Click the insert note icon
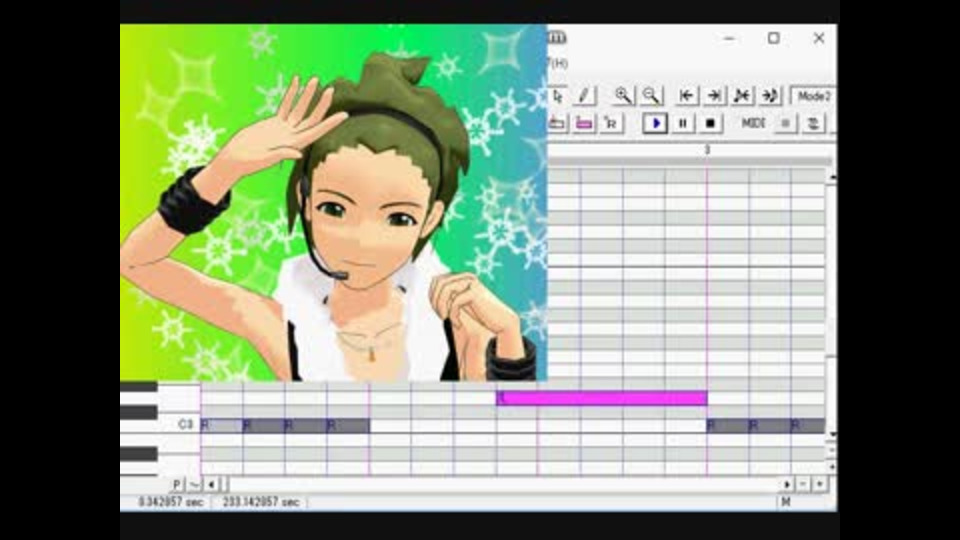The image size is (960, 540). pyautogui.click(x=557, y=124)
